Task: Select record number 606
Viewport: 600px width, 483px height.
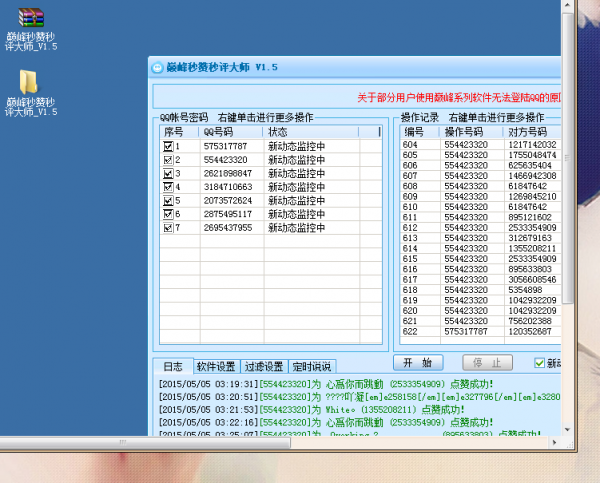Action: click(x=410, y=165)
